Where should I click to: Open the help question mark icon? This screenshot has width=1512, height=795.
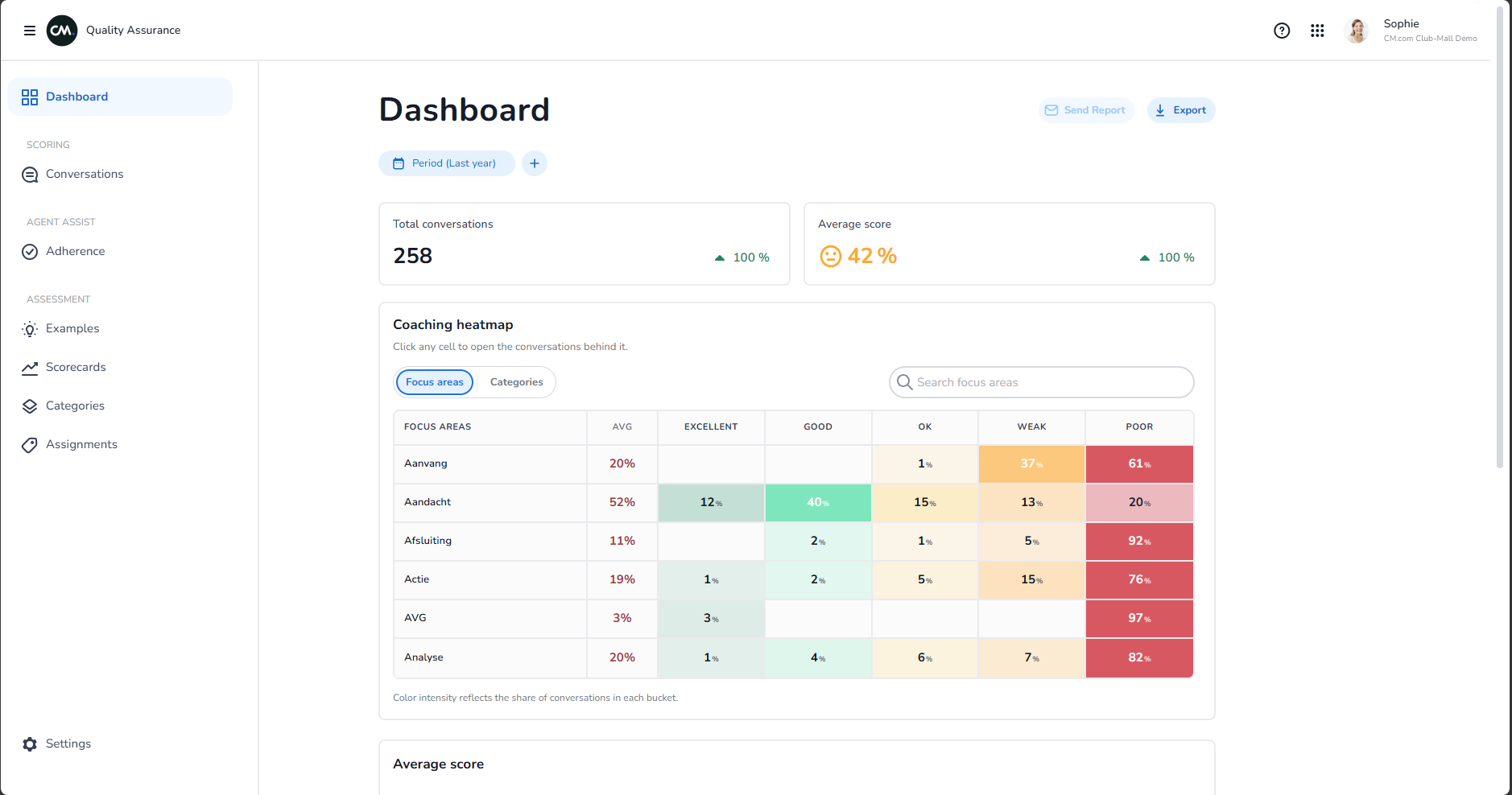(1282, 31)
